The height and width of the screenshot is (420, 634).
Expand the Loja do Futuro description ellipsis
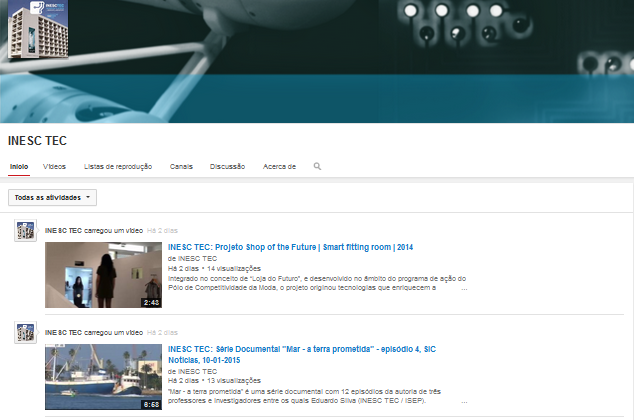(x=464, y=288)
